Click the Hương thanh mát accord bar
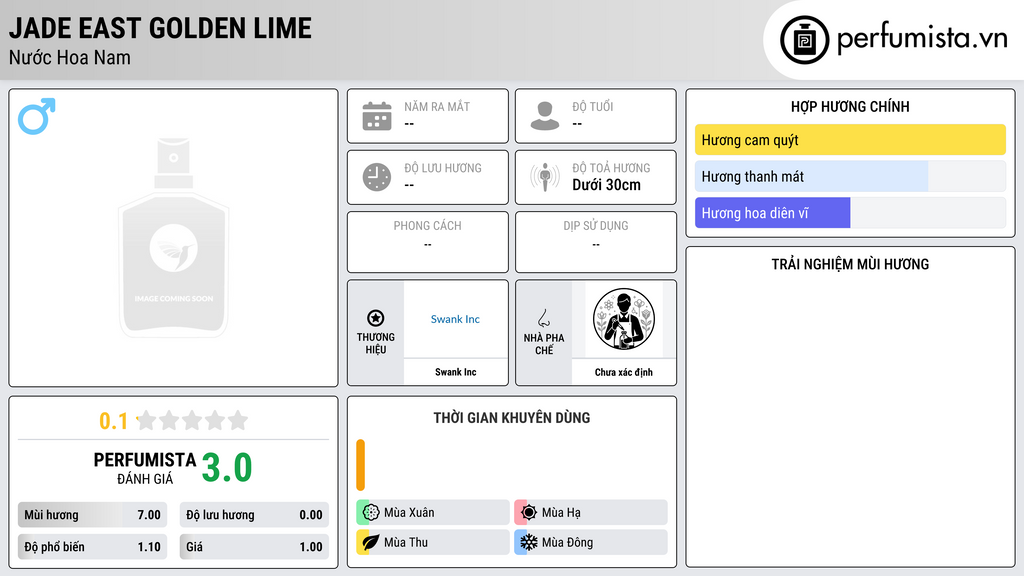Screen dimensions: 1024x576 (x=850, y=176)
